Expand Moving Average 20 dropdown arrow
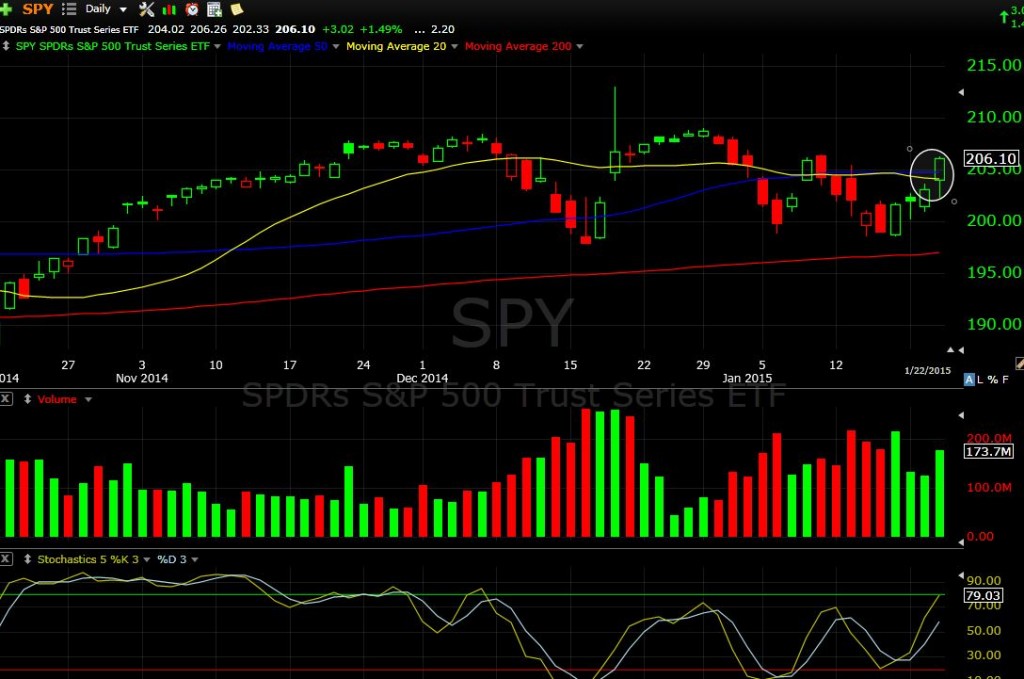This screenshot has width=1024, height=679. point(455,46)
